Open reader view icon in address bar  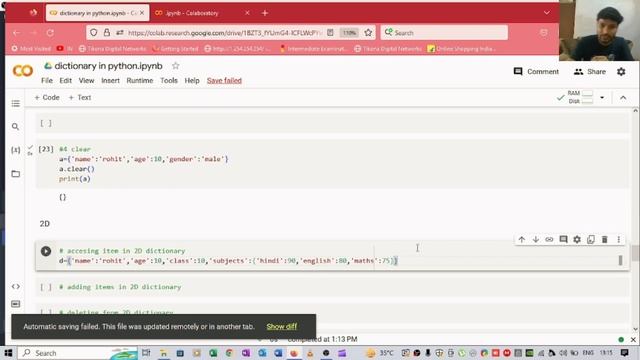pyautogui.click(x=330, y=33)
